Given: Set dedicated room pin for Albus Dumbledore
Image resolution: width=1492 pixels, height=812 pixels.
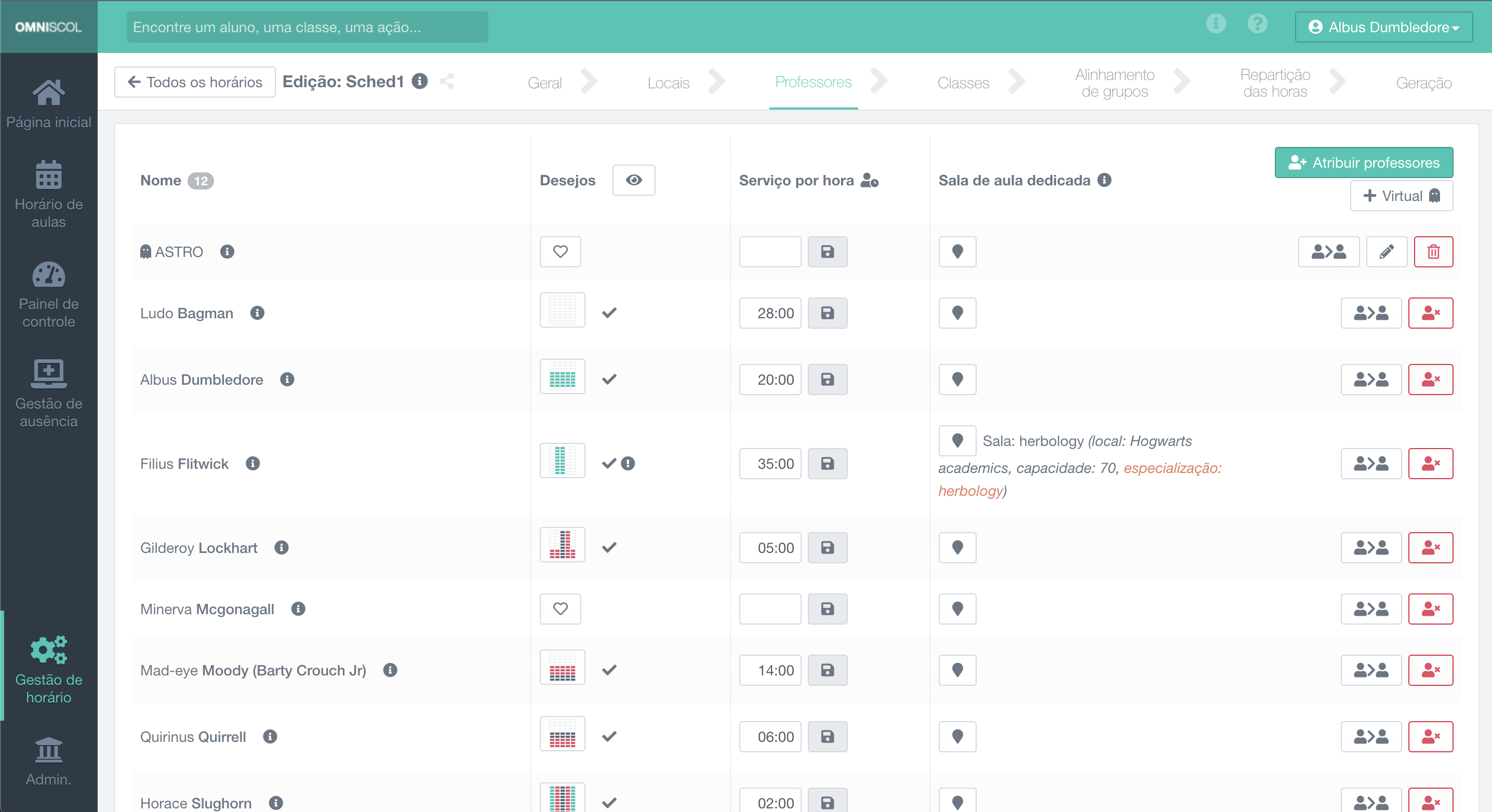Looking at the screenshot, I should pos(957,380).
